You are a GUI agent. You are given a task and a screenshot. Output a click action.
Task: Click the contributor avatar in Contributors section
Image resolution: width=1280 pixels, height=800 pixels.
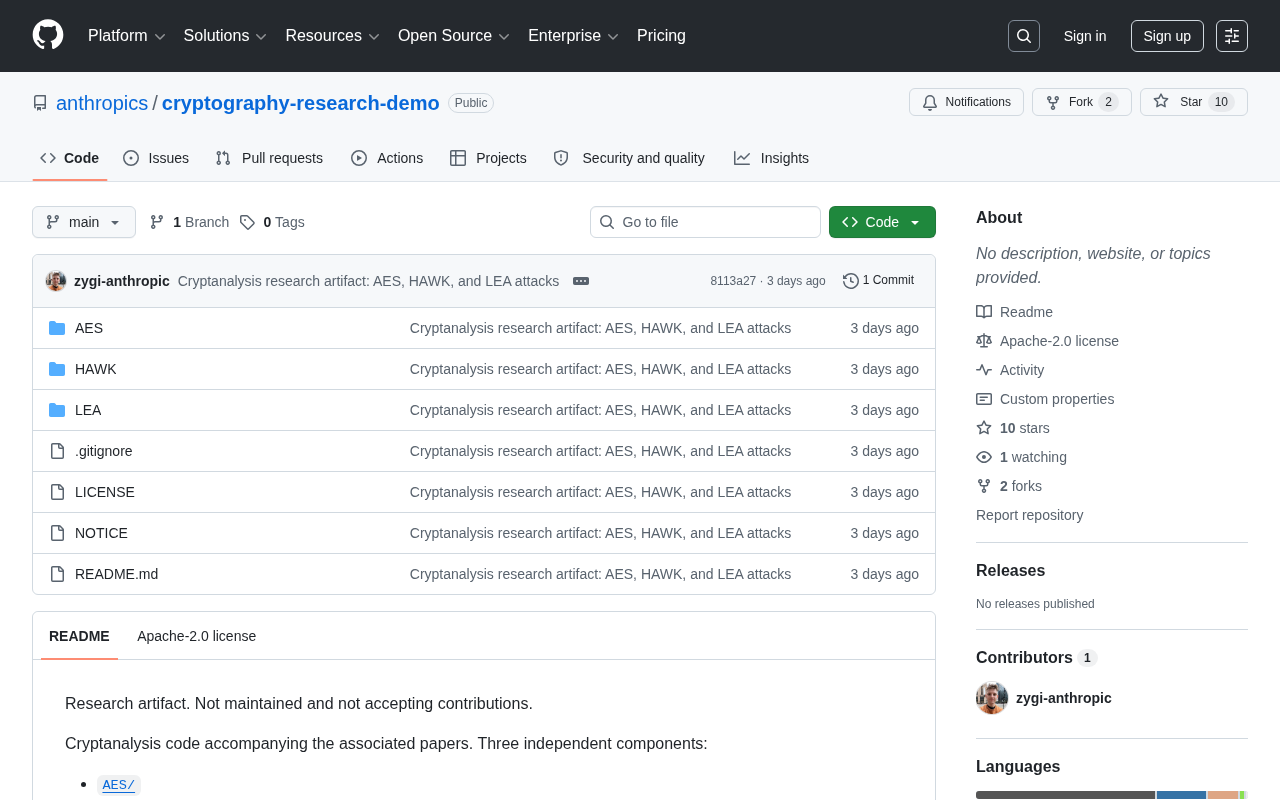coord(992,698)
